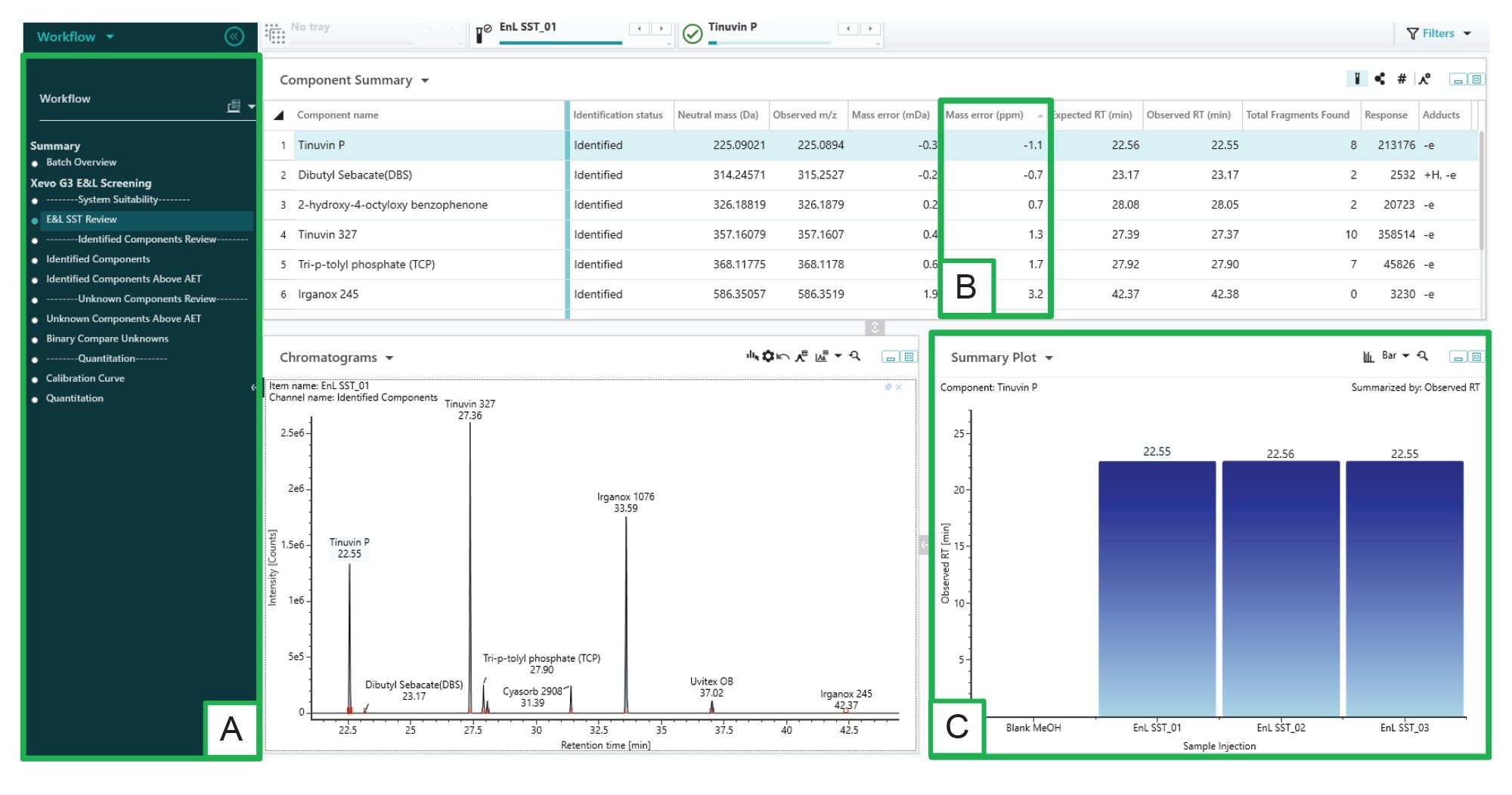The height and width of the screenshot is (795, 1512).
Task: Toggle vial view icon in Component Summary
Action: 1357,79
